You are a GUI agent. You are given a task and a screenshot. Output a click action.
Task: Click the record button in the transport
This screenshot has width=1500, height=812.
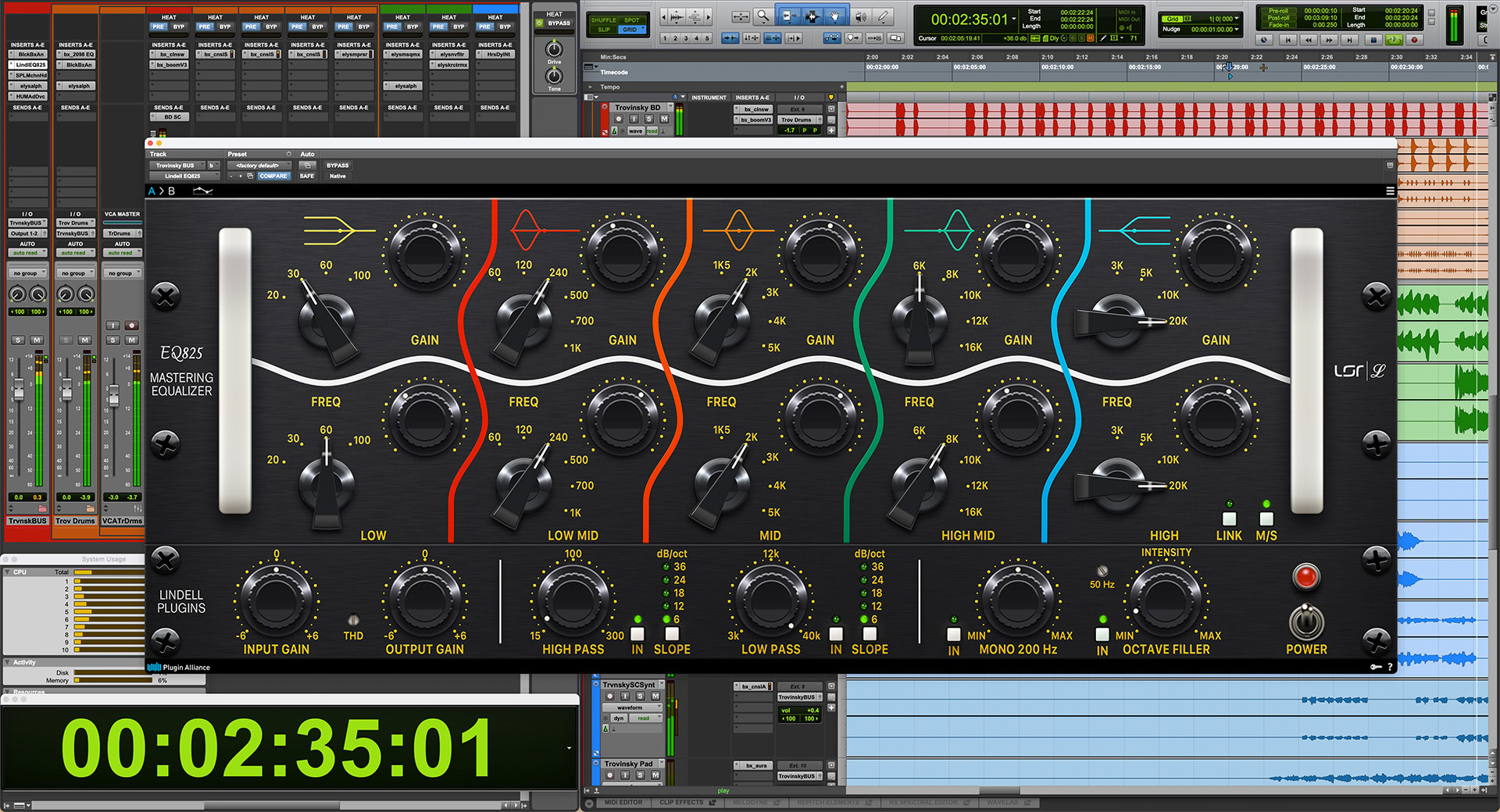pyautogui.click(x=1414, y=40)
